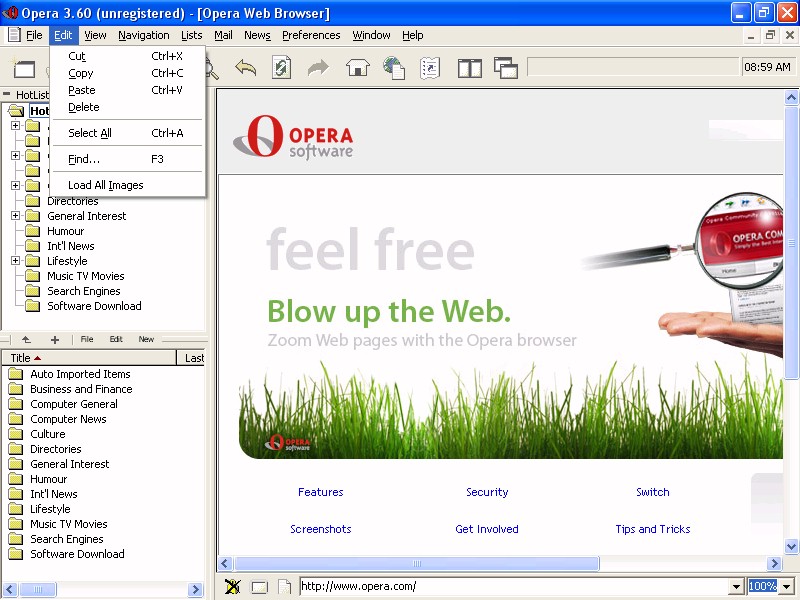Open the Preferences menu

click(311, 35)
